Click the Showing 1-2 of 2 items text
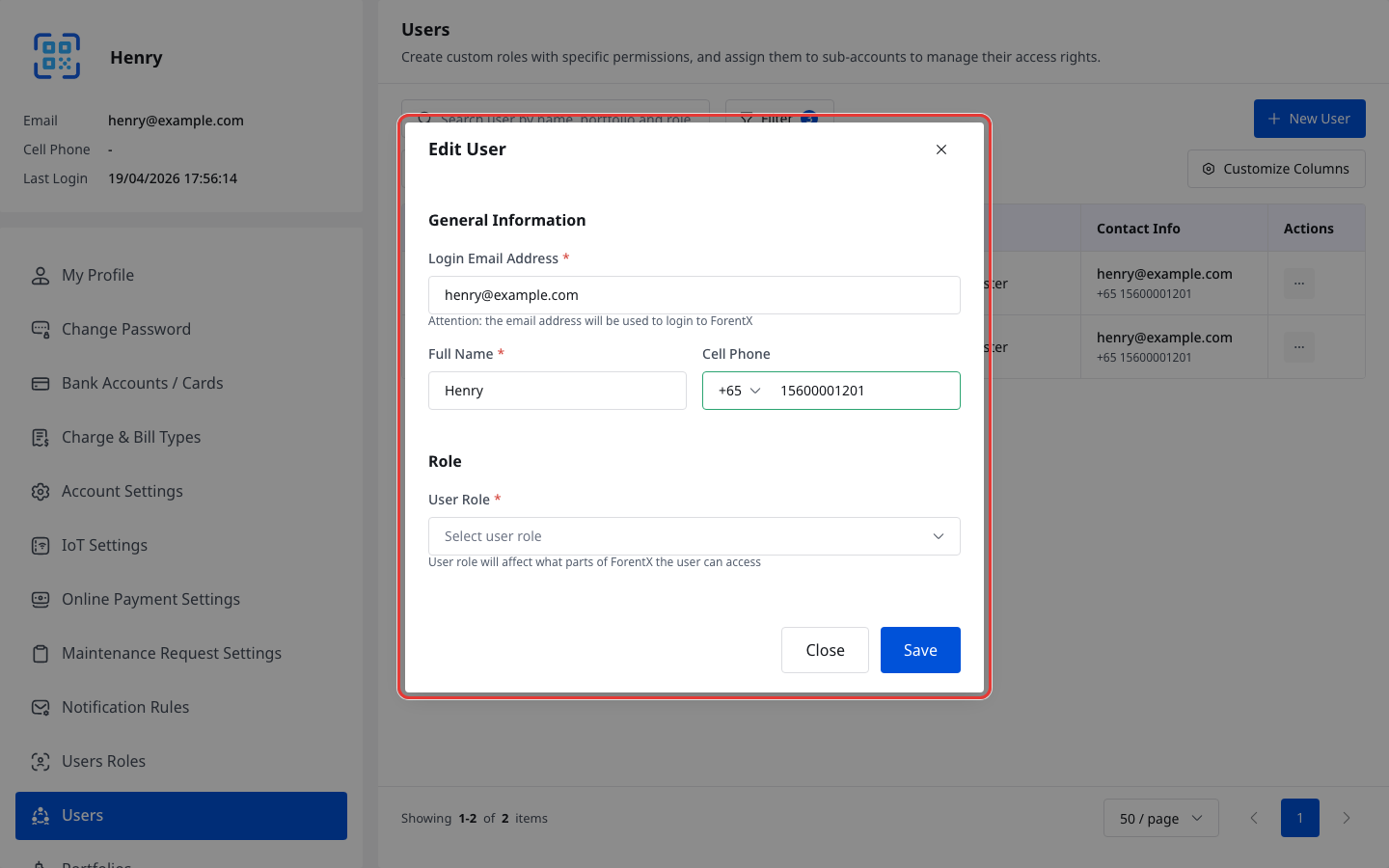Image resolution: width=1389 pixels, height=868 pixels. [475, 818]
